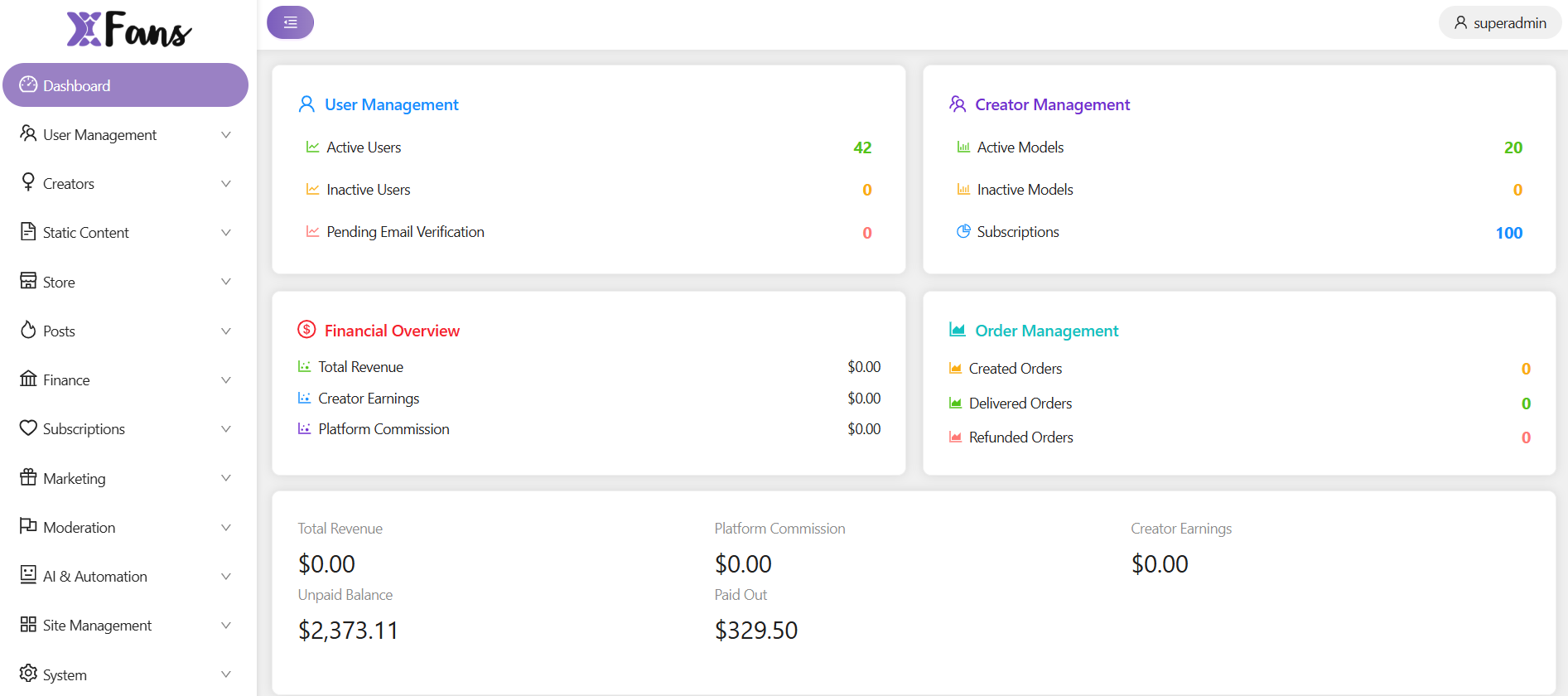
Task: Click the System gear icon
Action: [28, 673]
